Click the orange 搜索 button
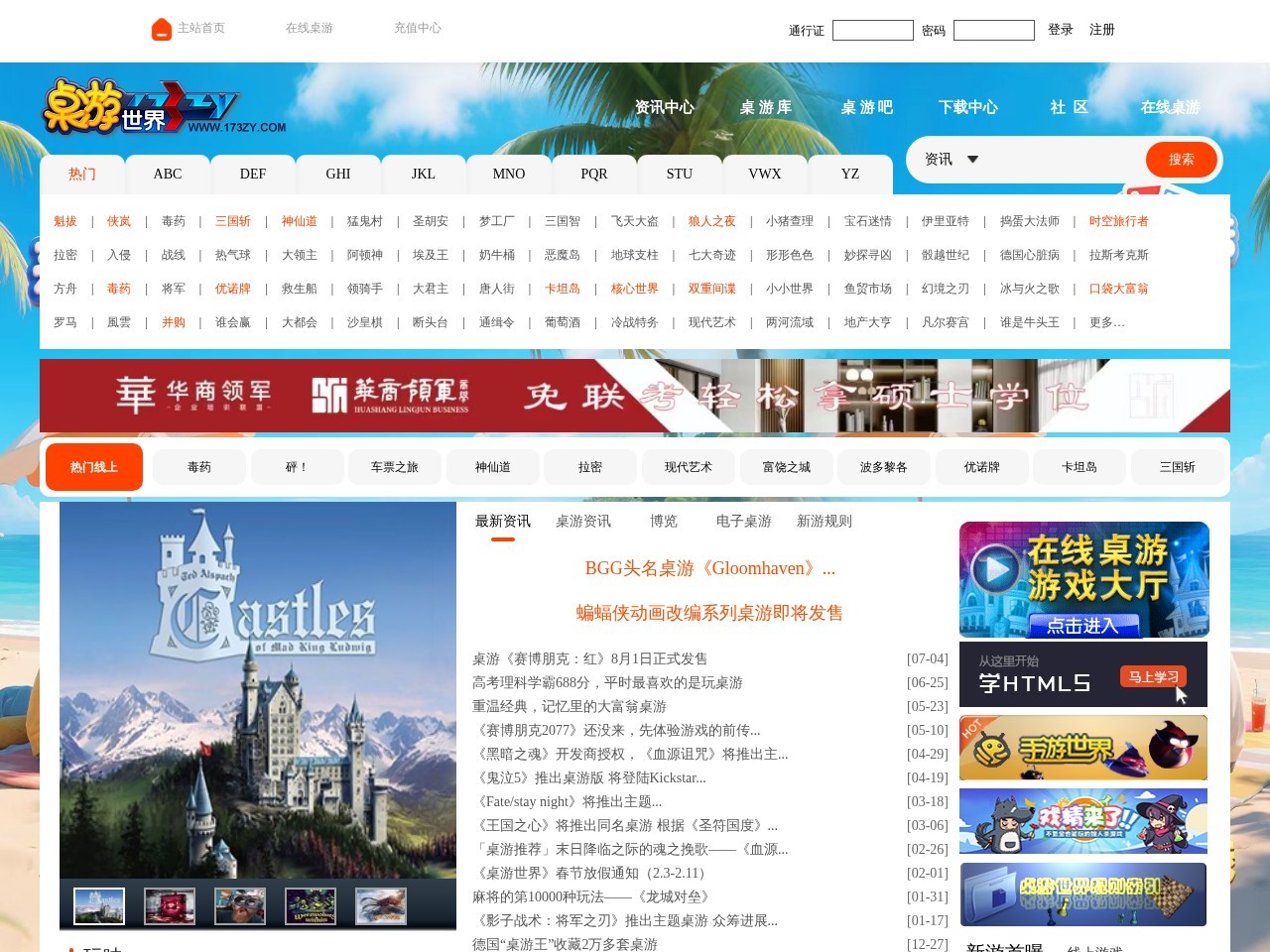This screenshot has width=1270, height=952. click(1181, 160)
